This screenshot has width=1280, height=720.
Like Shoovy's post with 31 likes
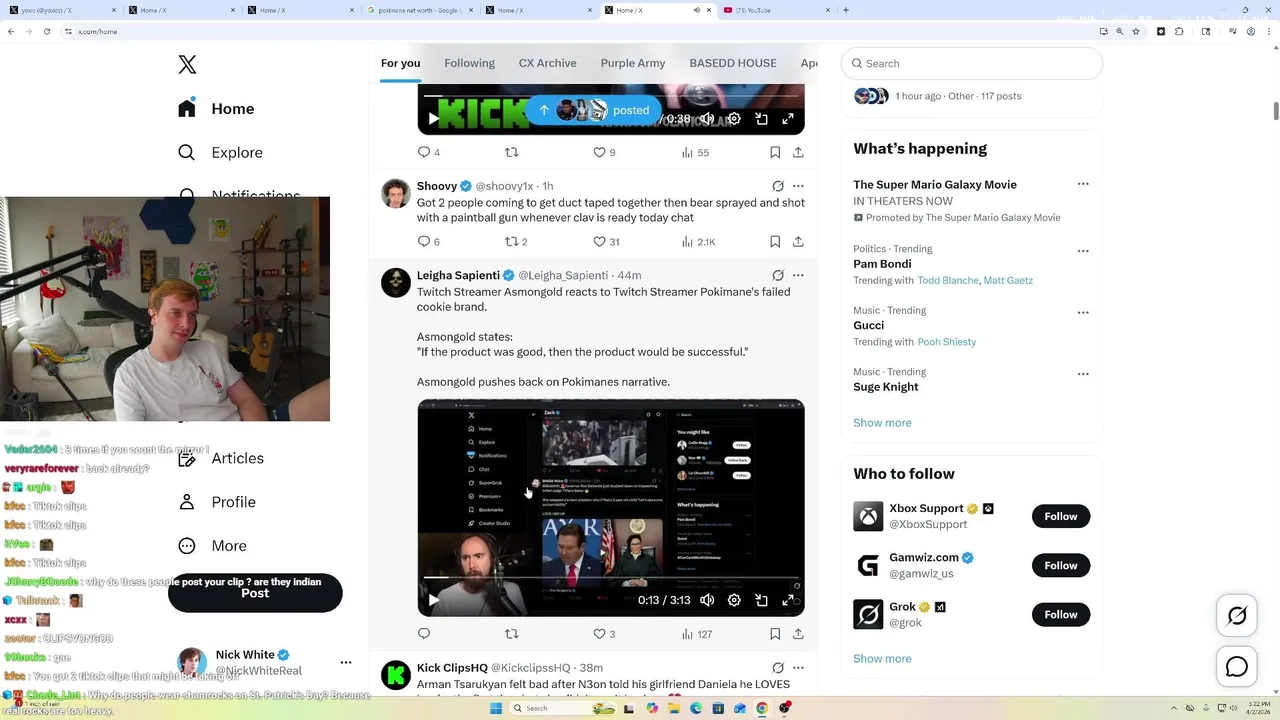tap(606, 241)
